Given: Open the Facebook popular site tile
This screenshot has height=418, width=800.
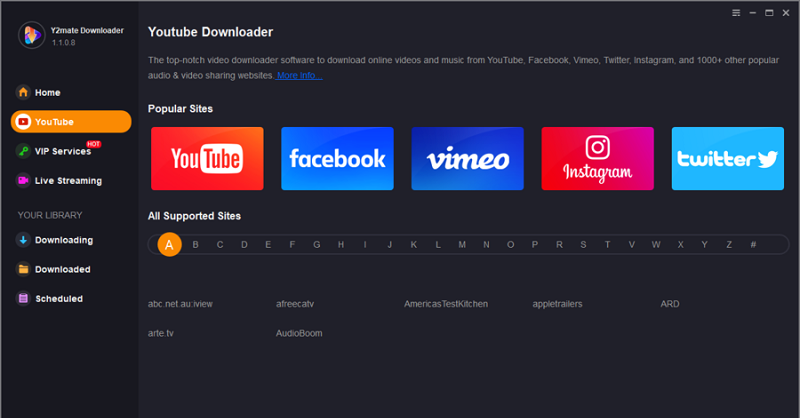Looking at the screenshot, I should coord(337,159).
